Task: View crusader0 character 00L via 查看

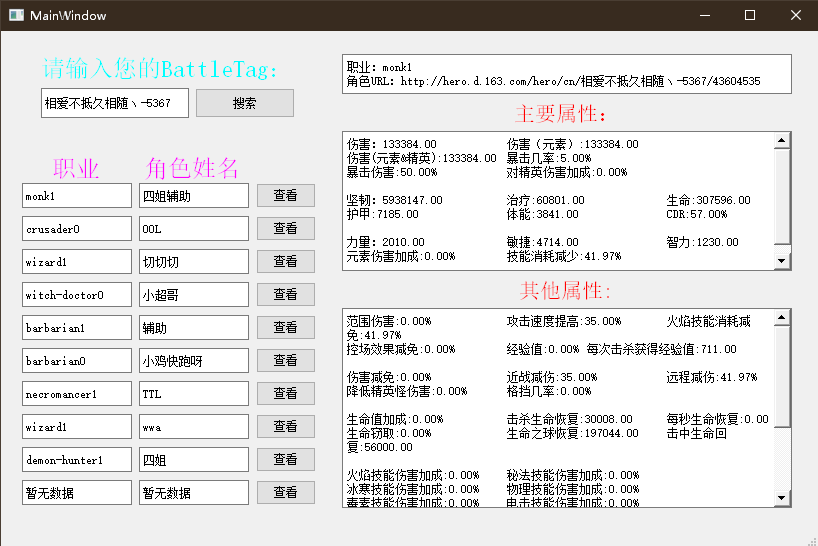Action: click(286, 228)
